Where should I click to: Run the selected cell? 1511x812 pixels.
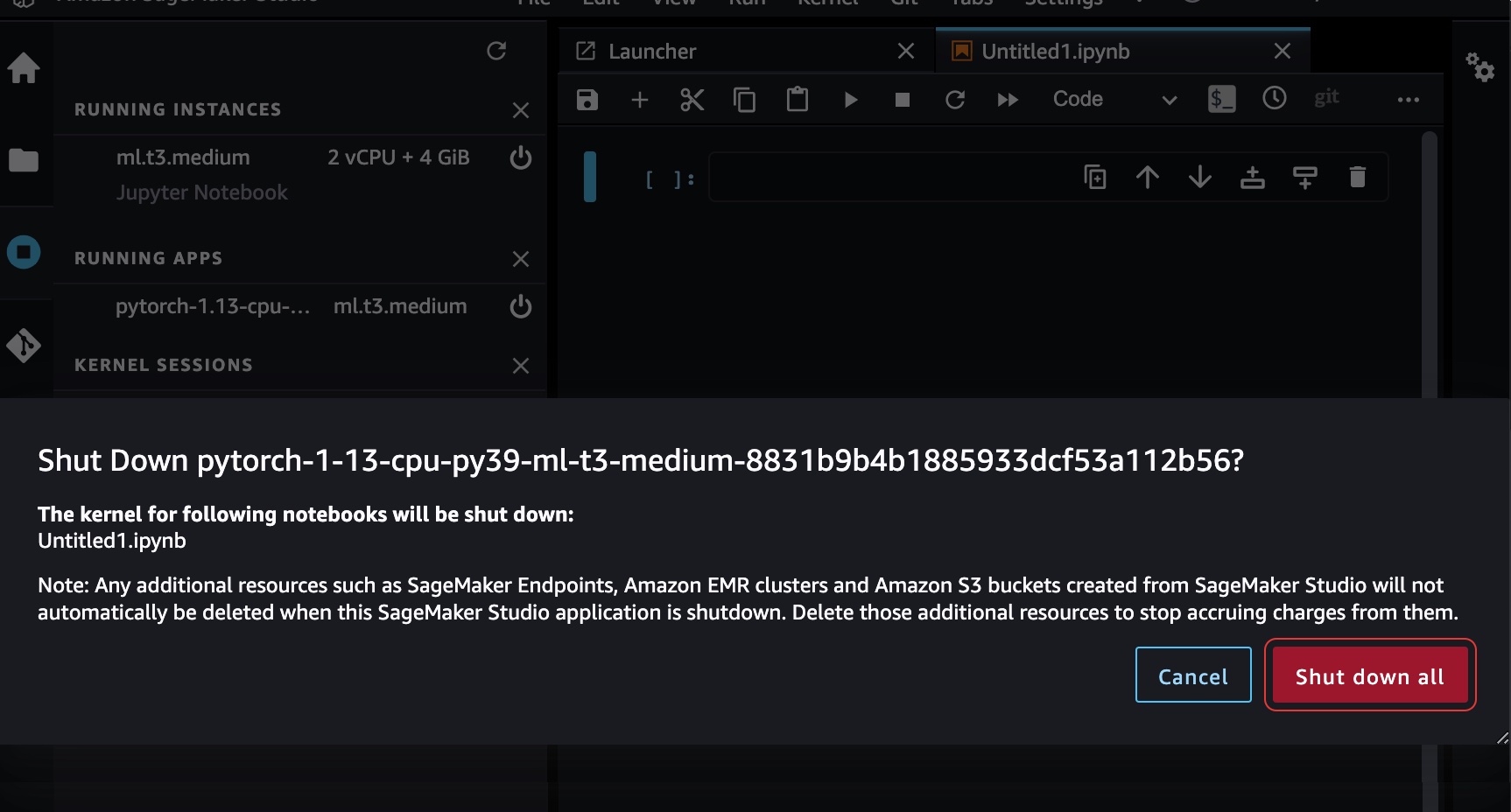click(850, 100)
